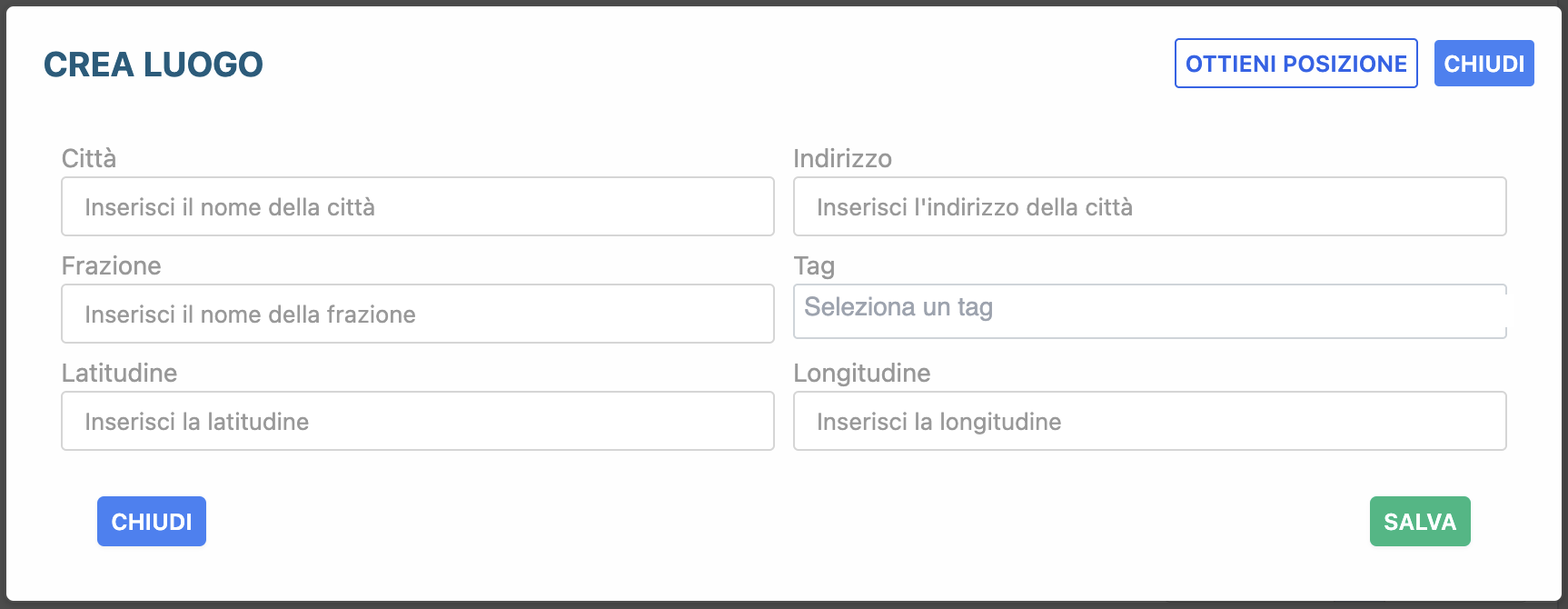Viewport: 1568px width, 609px height.
Task: Click into the Longitudine input field
Action: pyautogui.click(x=1149, y=422)
